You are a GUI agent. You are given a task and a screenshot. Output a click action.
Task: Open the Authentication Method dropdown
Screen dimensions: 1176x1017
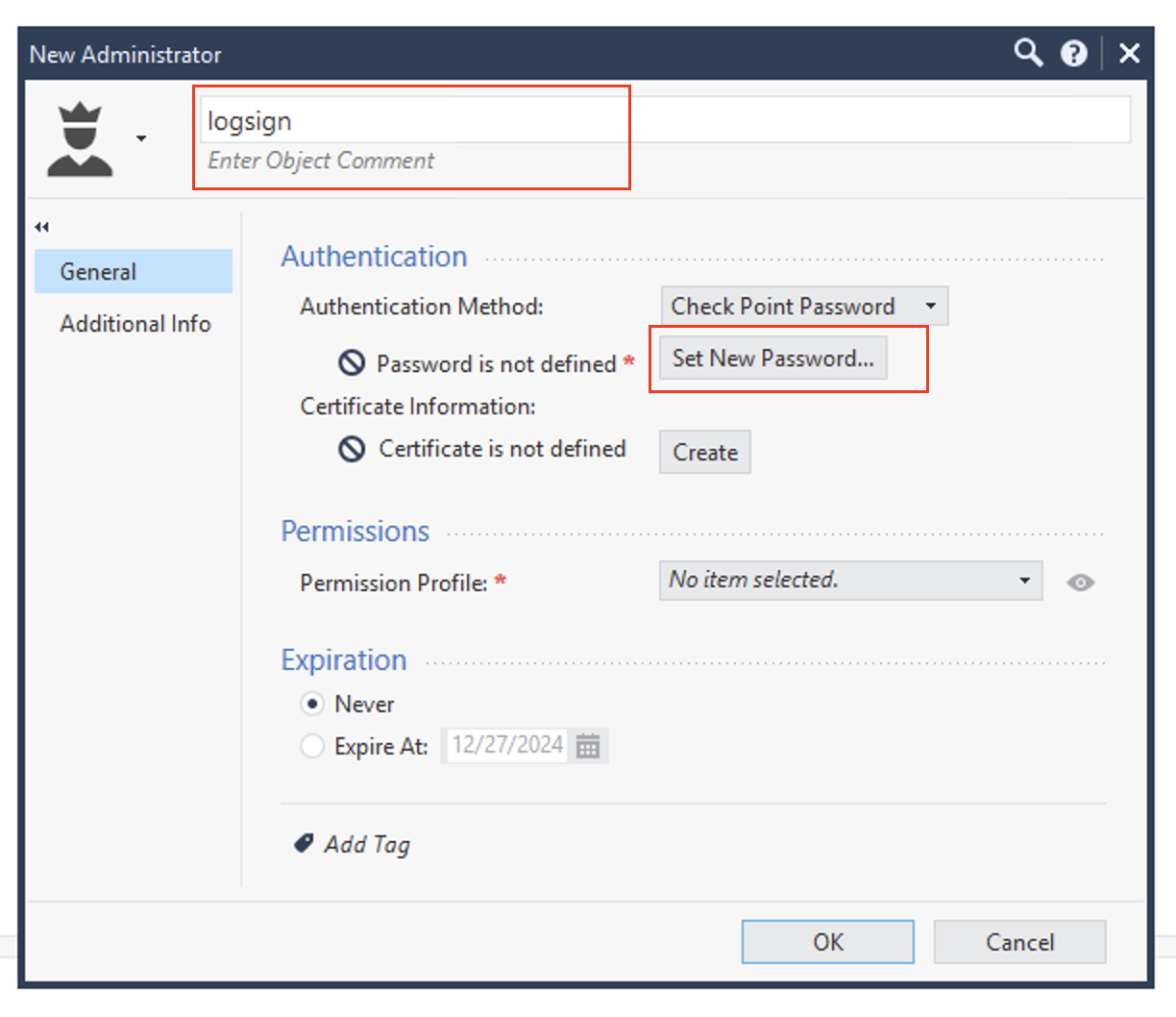[804, 307]
